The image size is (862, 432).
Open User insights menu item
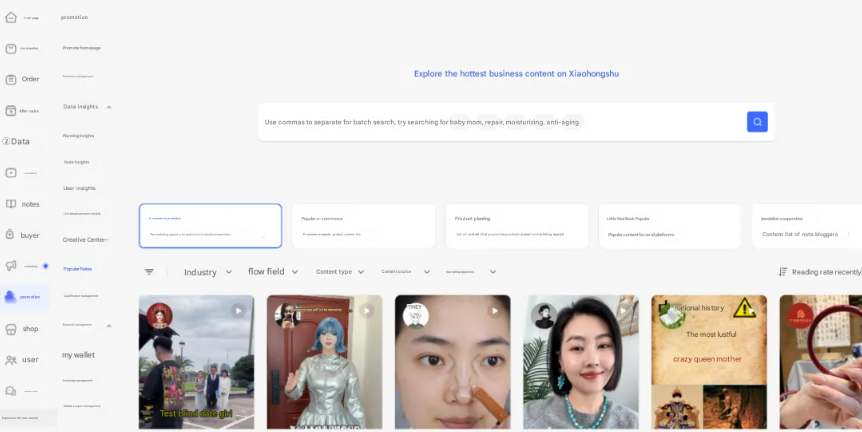tap(79, 188)
